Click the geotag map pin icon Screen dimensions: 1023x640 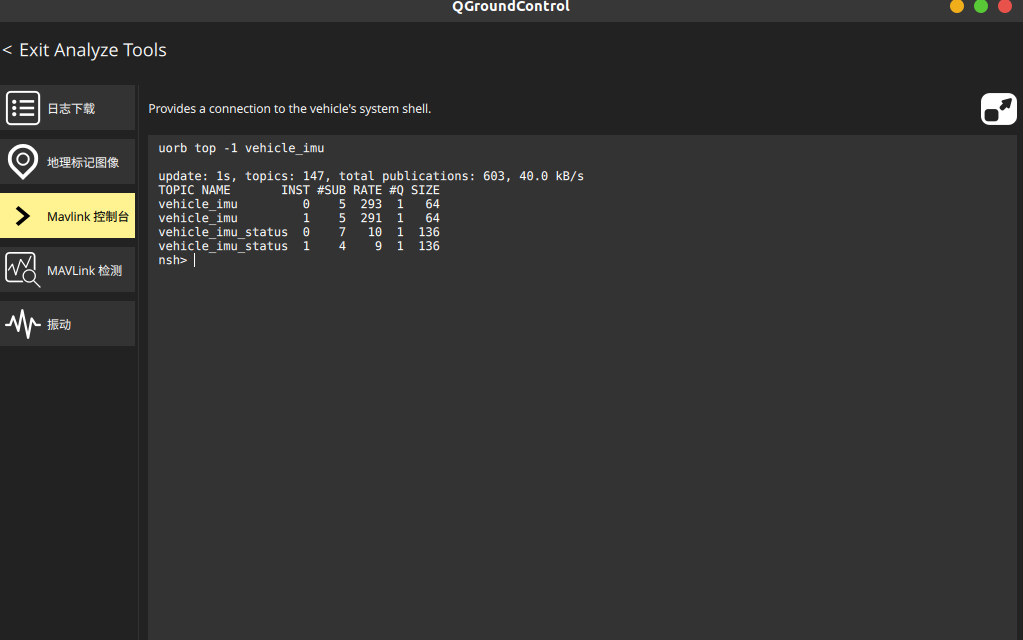pos(23,161)
